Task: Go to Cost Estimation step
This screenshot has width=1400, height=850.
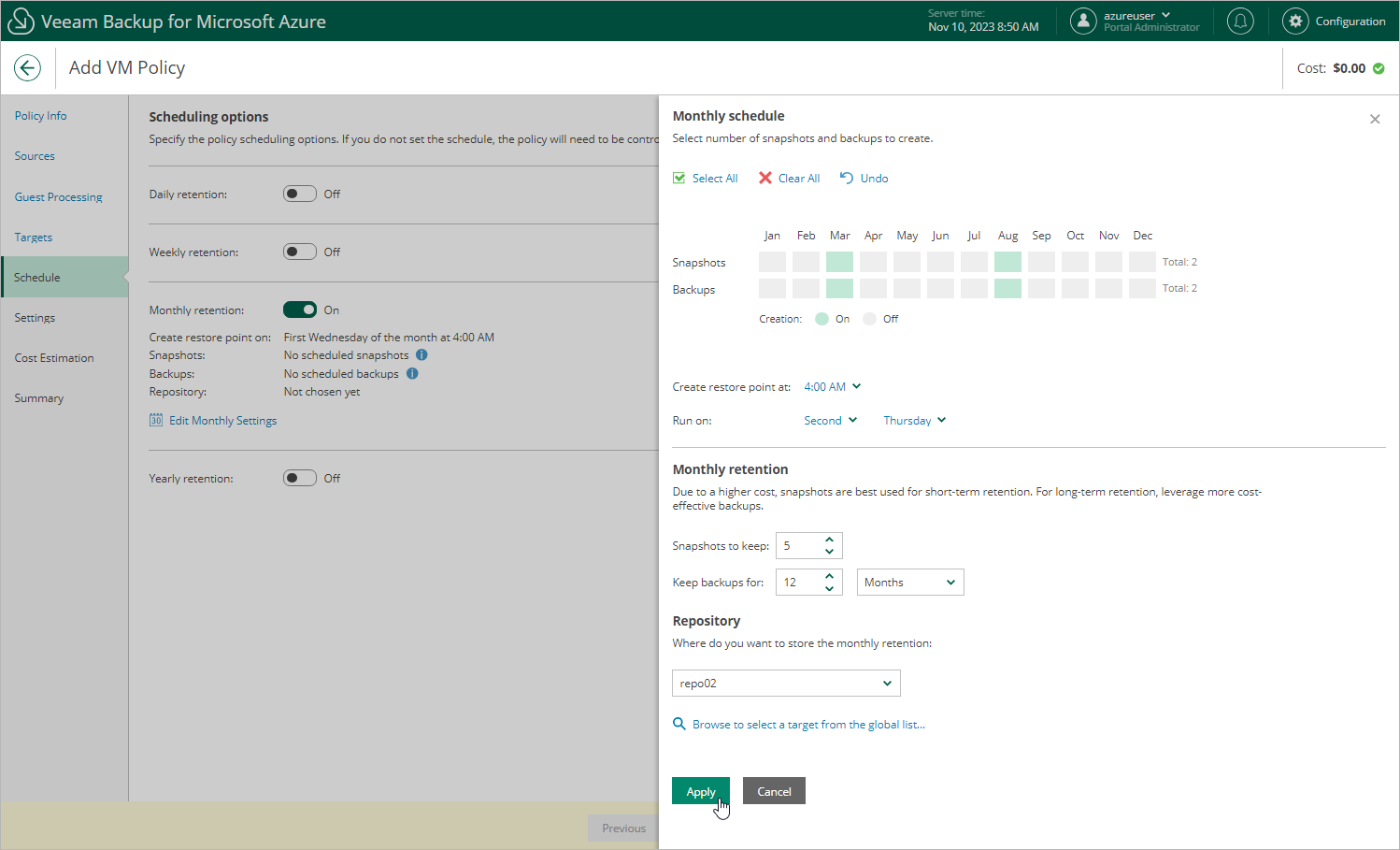Action: click(x=54, y=358)
